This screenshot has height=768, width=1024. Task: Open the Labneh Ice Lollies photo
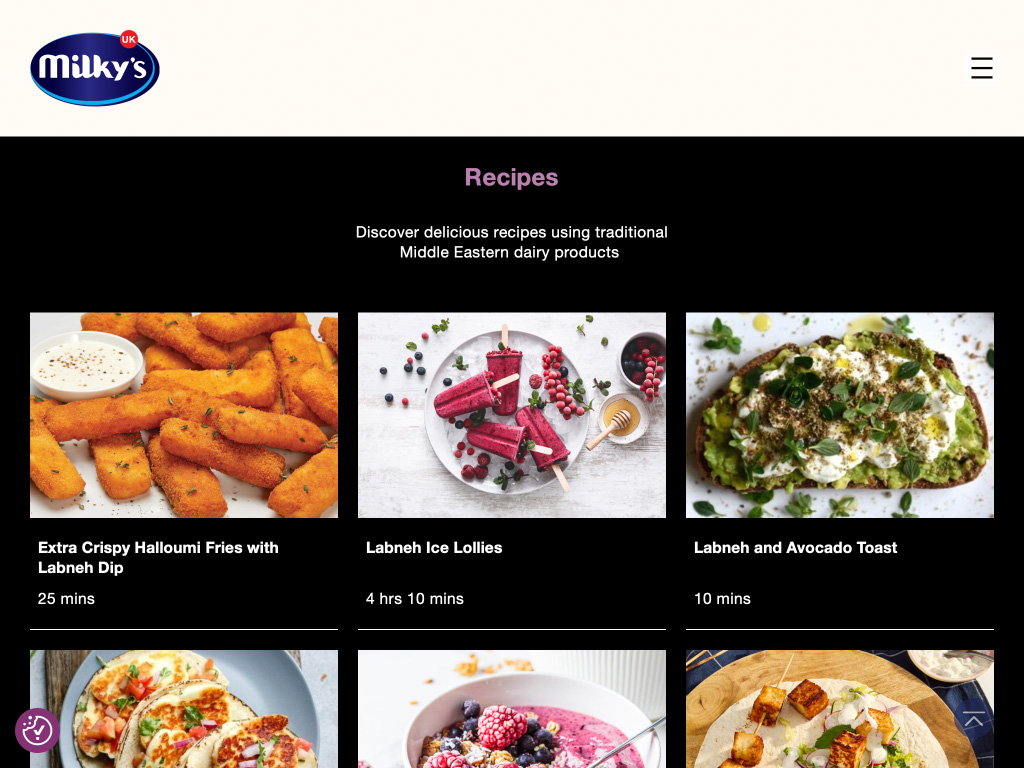[x=512, y=415]
